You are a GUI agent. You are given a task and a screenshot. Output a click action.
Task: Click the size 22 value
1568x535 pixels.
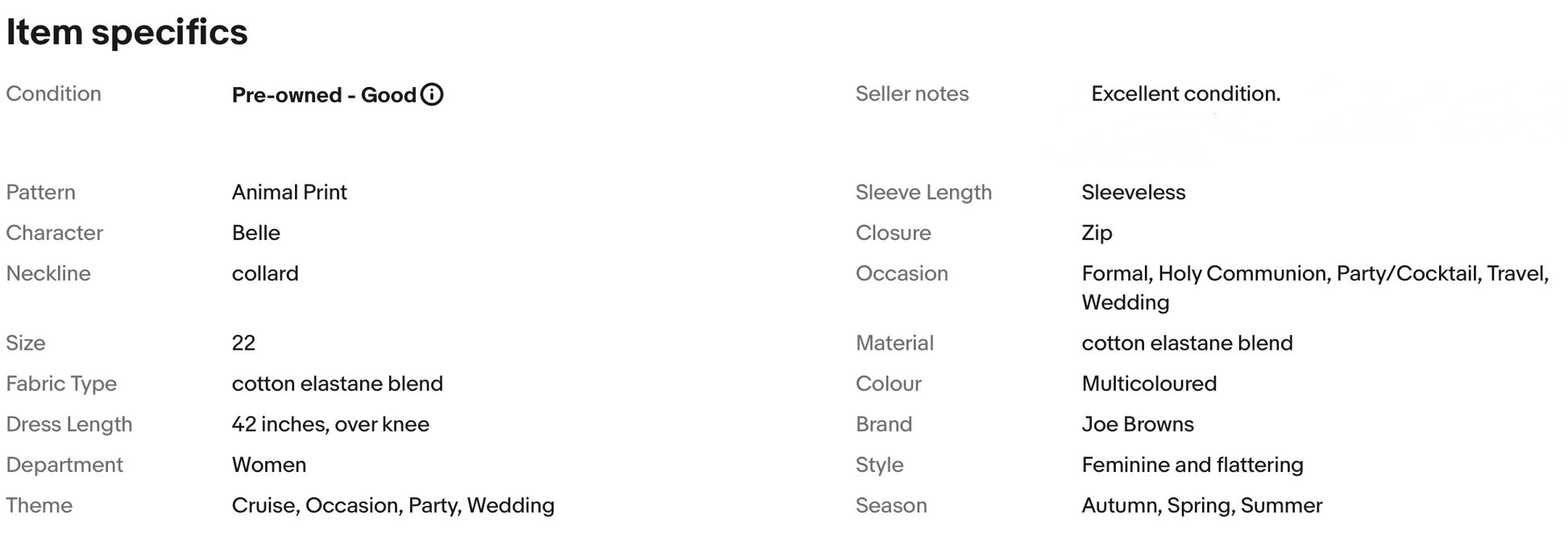tap(243, 343)
